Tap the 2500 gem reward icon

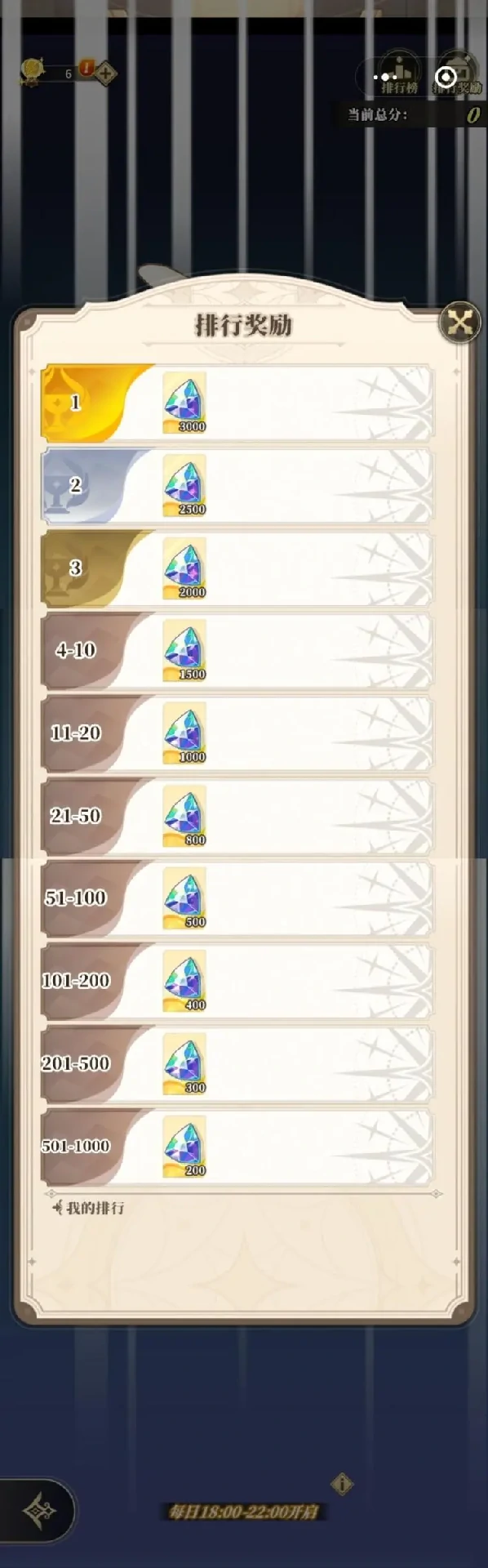184,485
